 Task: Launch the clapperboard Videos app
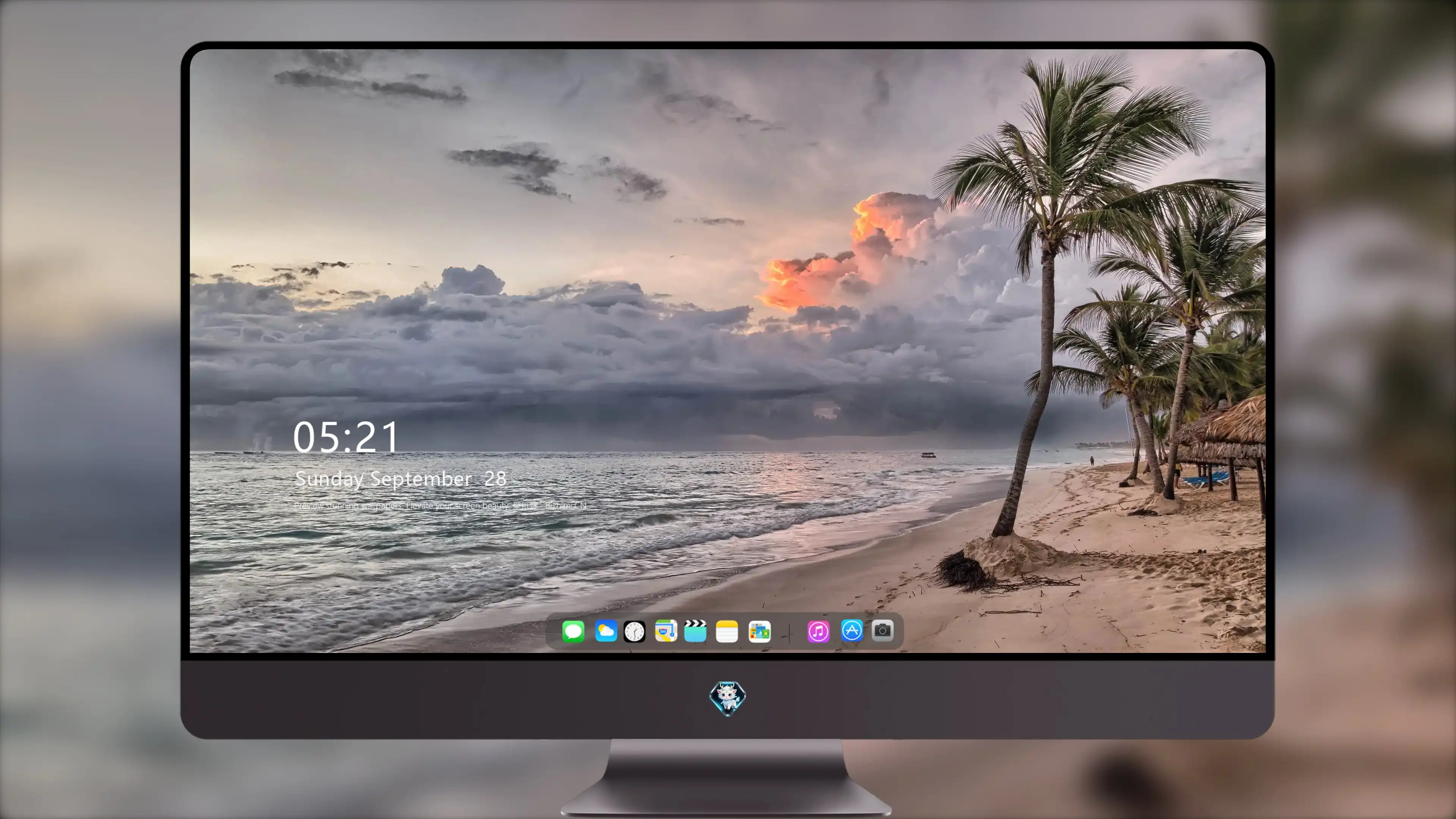tap(695, 631)
